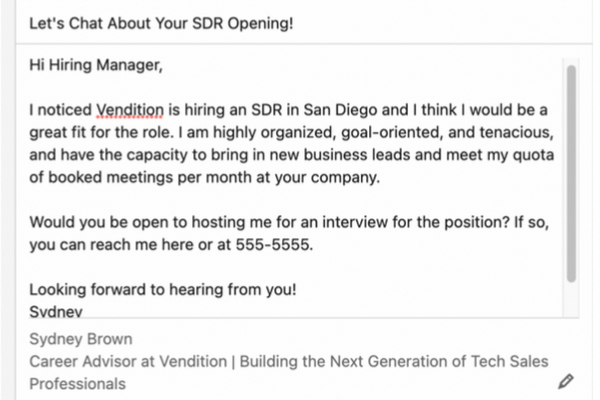Click the scrollbar track below the thumb
This screenshot has height=400, width=600.
(571, 300)
